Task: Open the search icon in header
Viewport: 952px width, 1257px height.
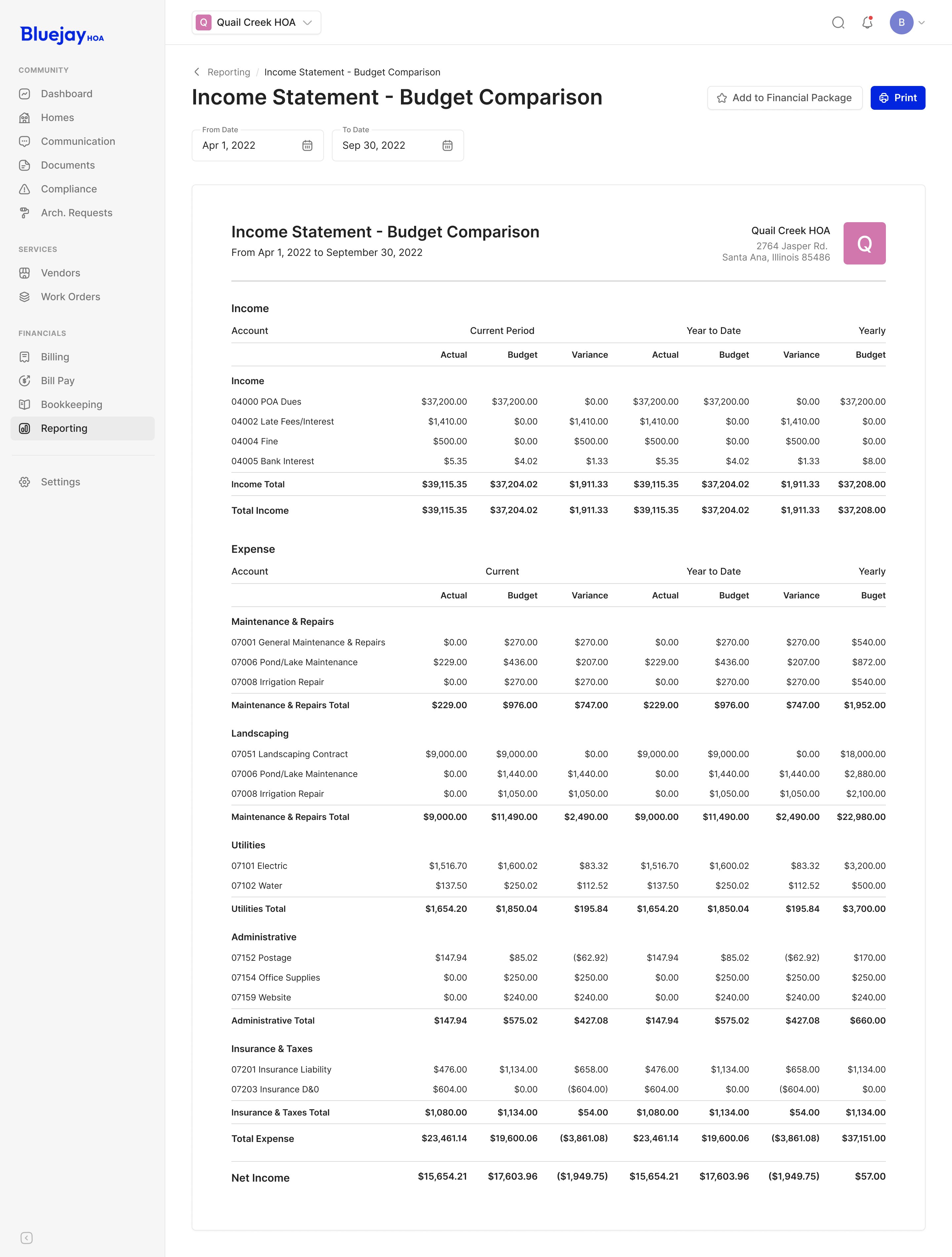Action: click(x=838, y=23)
